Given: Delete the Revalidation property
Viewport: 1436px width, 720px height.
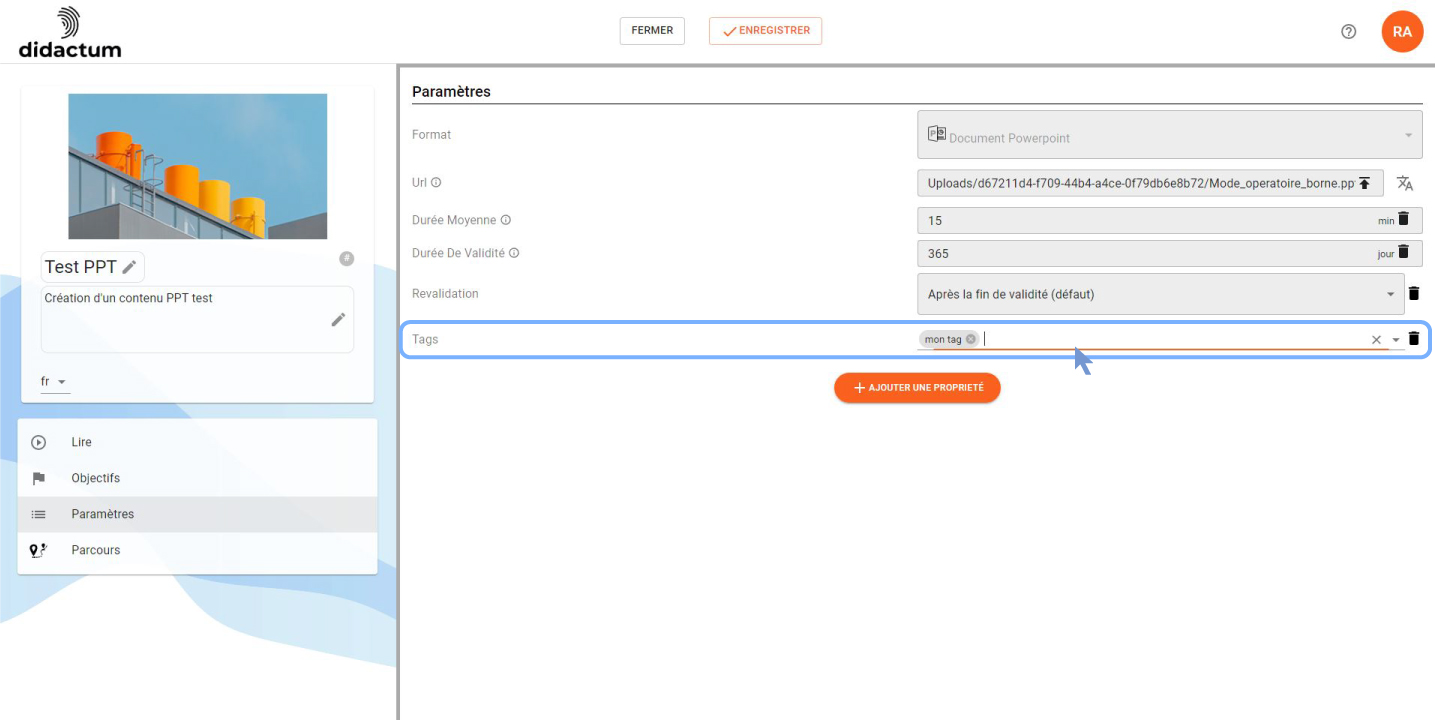Looking at the screenshot, I should coord(1414,294).
